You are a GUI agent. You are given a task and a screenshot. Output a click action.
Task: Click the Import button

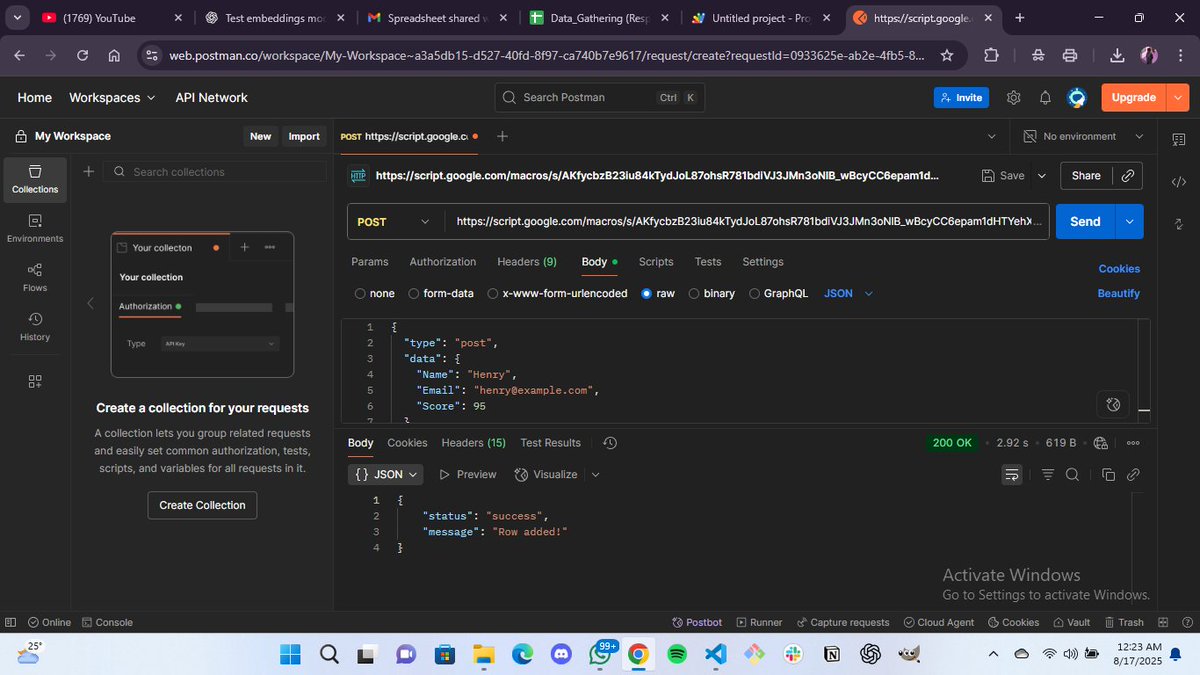[x=304, y=136]
